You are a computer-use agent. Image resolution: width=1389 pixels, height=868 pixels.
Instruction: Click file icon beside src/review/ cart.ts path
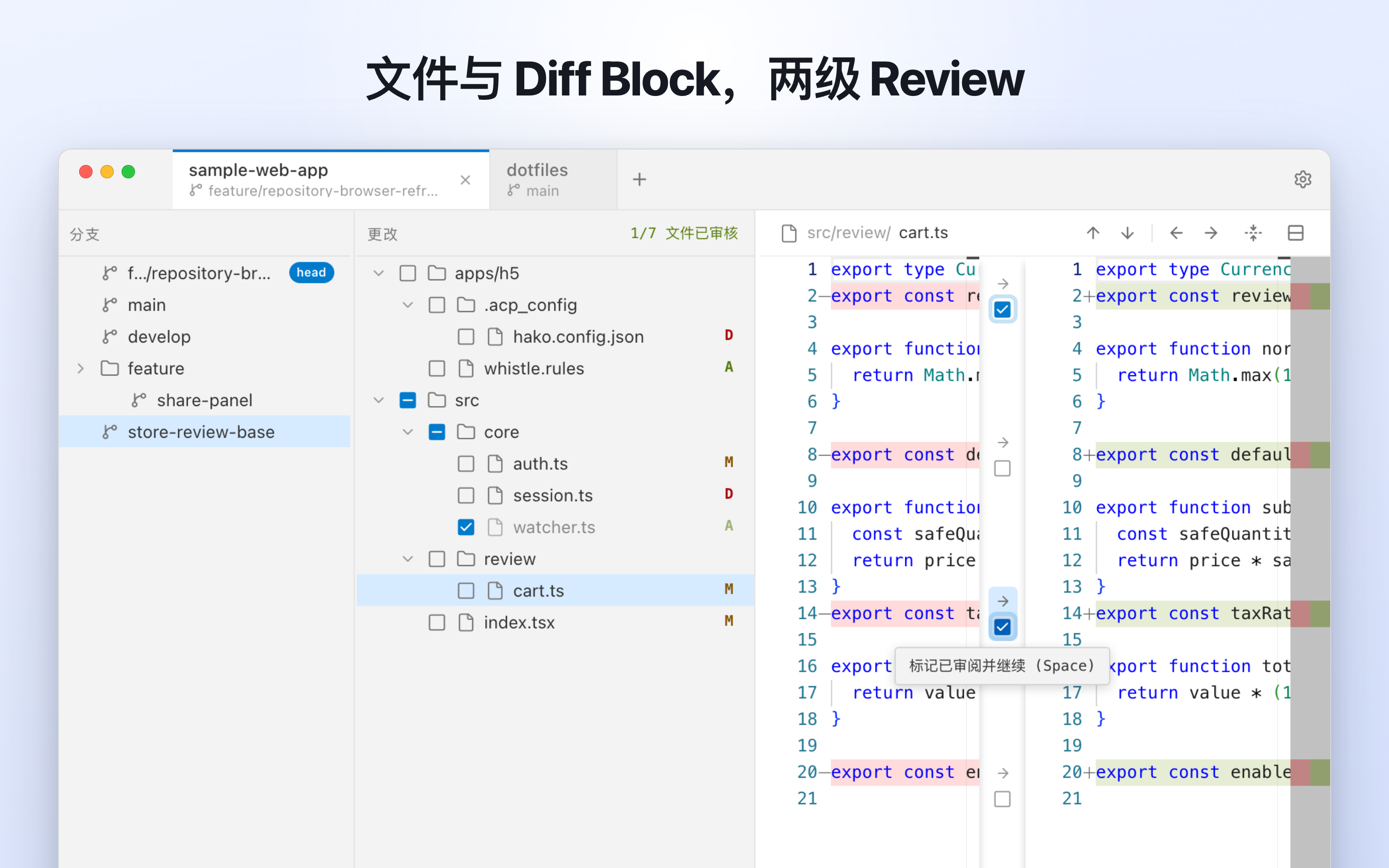tap(789, 233)
